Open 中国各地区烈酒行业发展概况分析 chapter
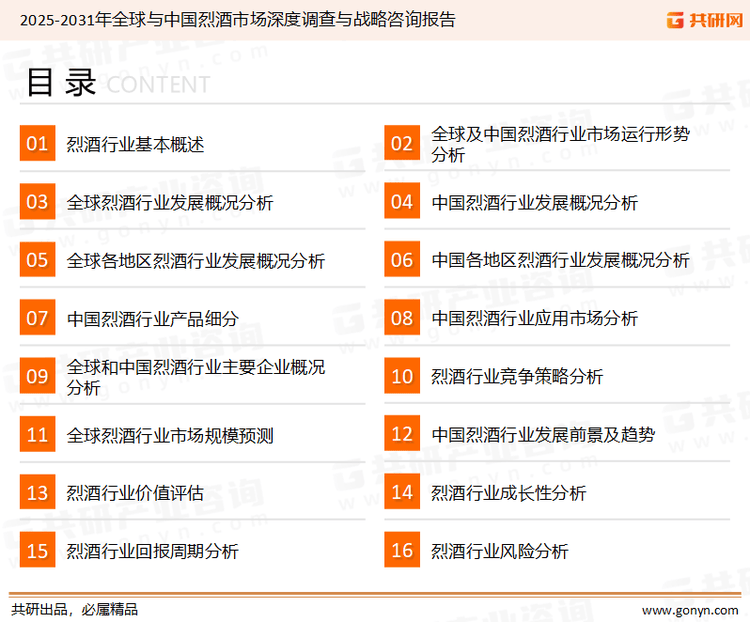Image resolution: width=750 pixels, height=622 pixels. point(560,261)
